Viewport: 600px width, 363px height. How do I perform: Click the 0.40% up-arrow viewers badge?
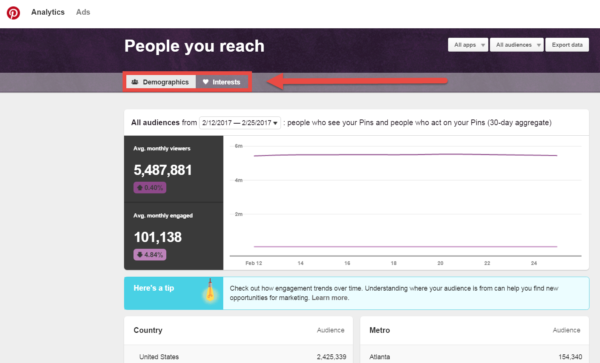pyautogui.click(x=150, y=187)
